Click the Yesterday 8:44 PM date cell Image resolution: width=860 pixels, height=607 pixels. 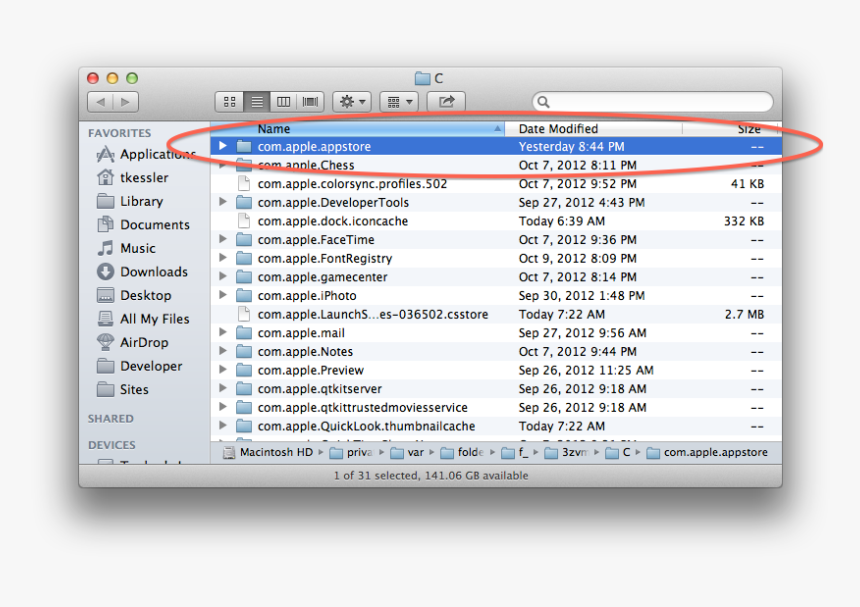click(572, 146)
